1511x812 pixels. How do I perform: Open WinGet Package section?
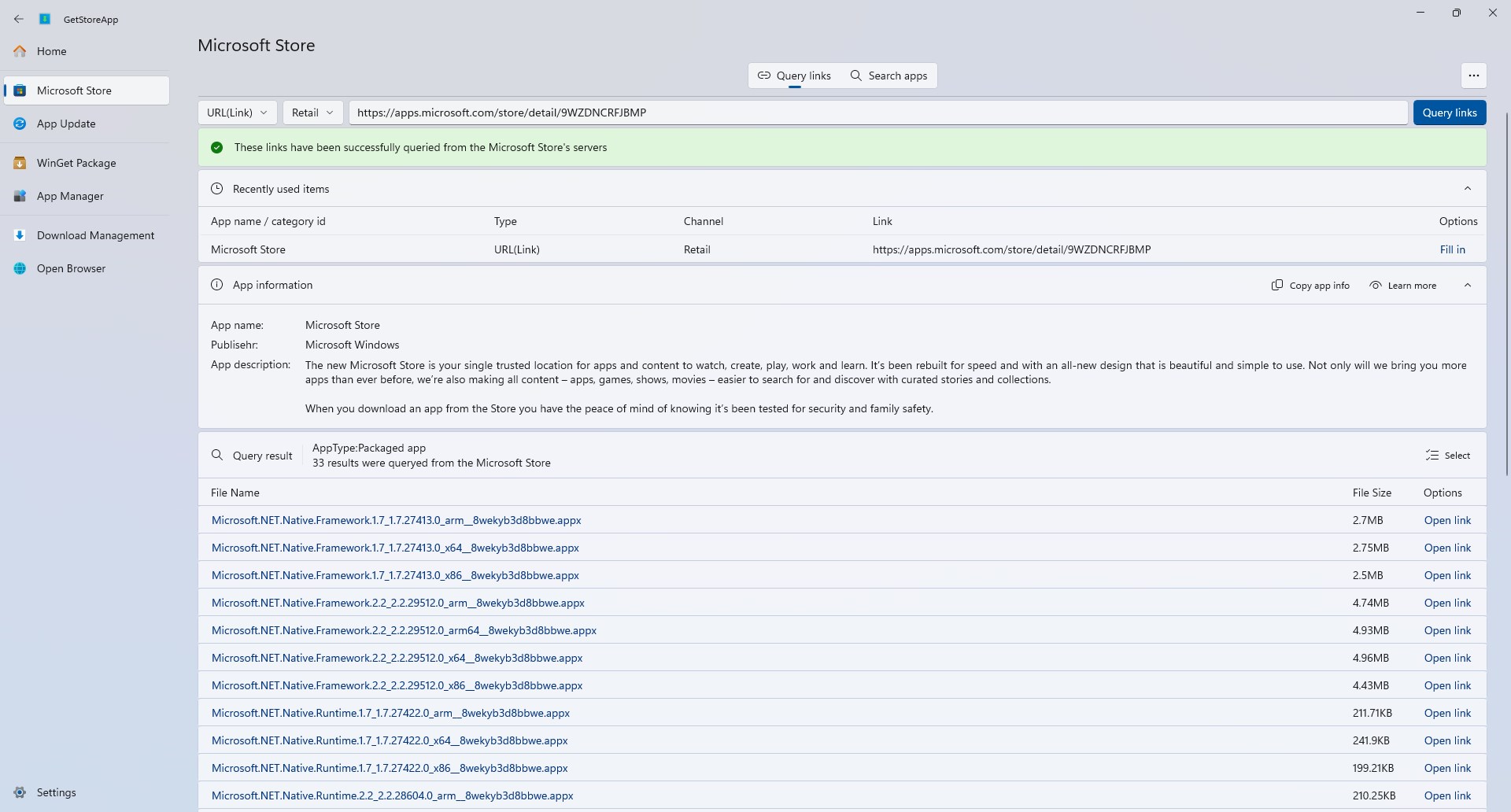click(x=87, y=163)
